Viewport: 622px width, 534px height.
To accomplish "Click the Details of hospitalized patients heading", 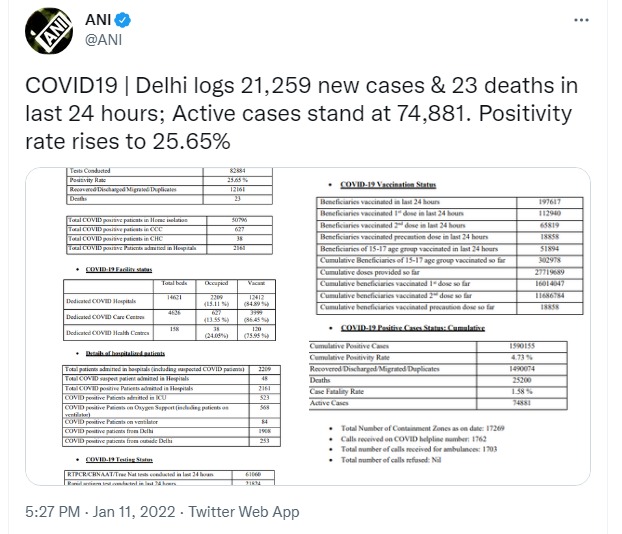I will coord(125,353).
